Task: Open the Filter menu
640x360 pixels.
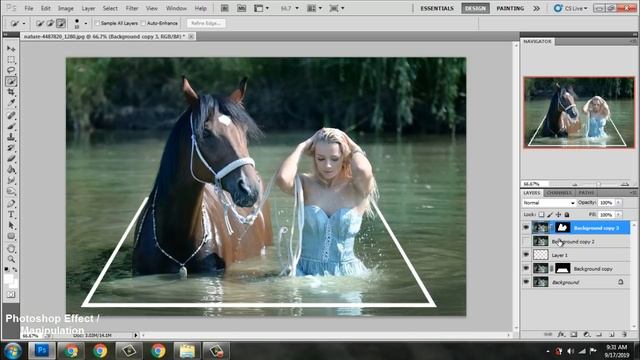Action: (x=132, y=8)
